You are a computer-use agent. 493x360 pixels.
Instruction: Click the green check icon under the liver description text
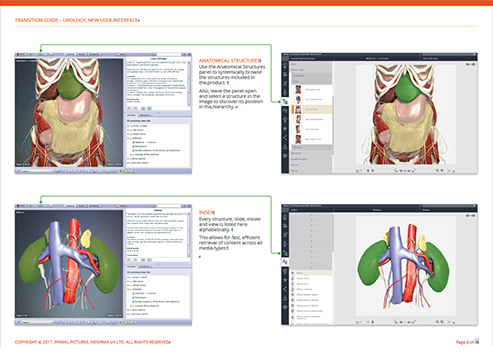[129, 108]
